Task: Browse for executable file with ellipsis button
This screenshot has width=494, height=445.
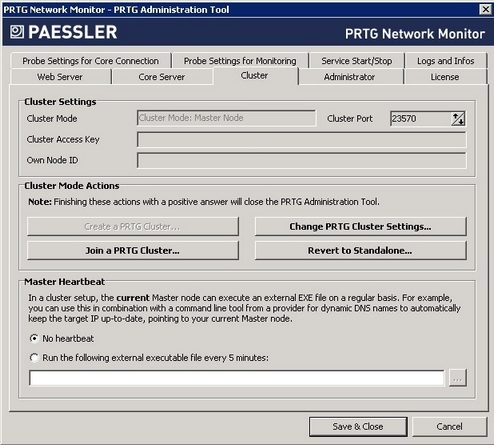Action: coord(458,378)
